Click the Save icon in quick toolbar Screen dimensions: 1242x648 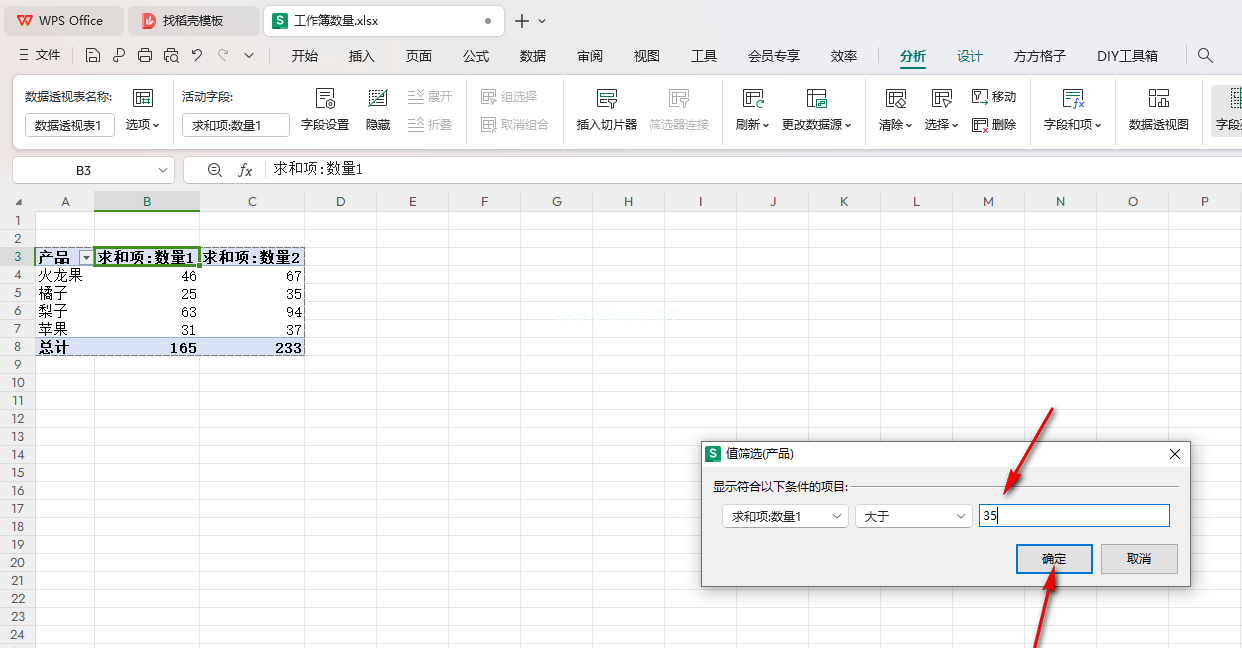[x=93, y=56]
